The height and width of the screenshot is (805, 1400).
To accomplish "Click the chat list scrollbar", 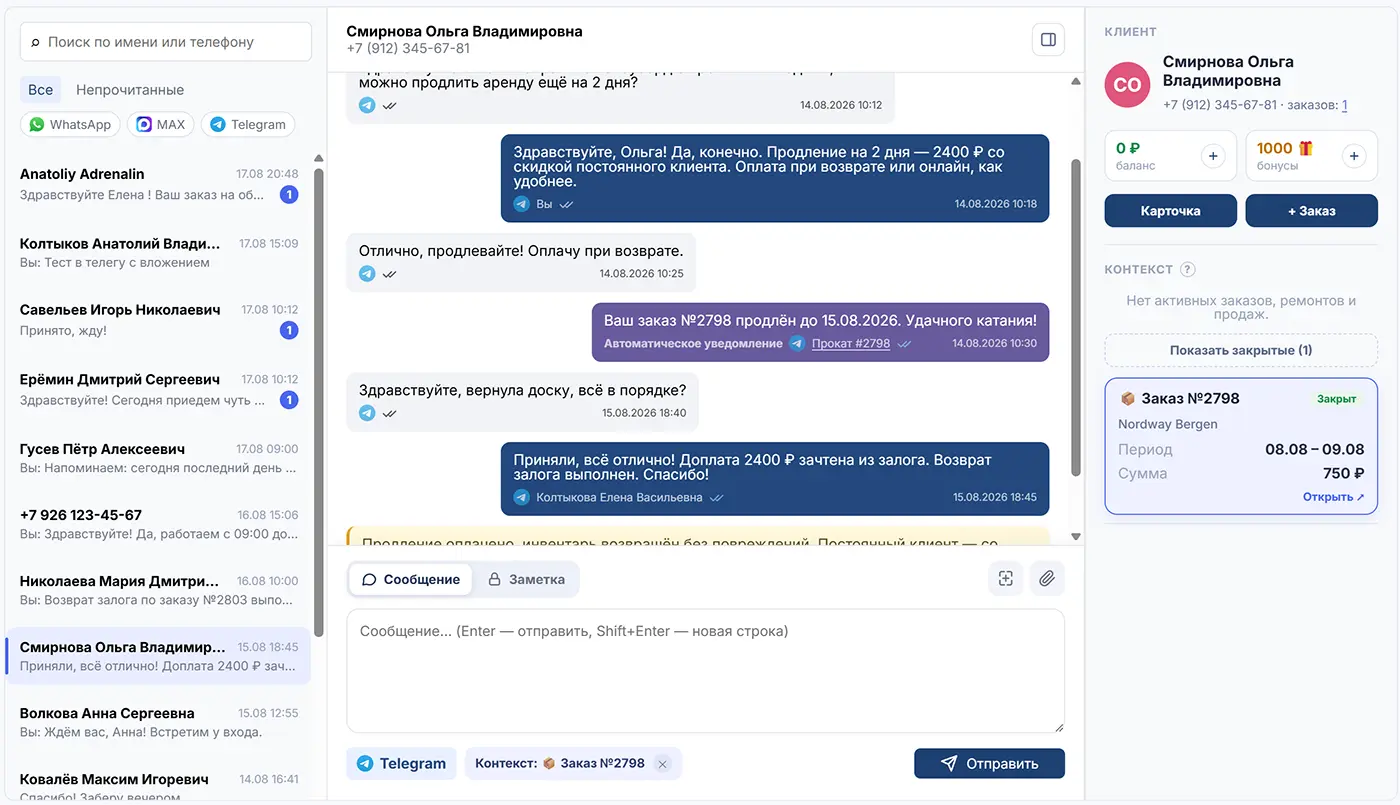I will [319, 402].
